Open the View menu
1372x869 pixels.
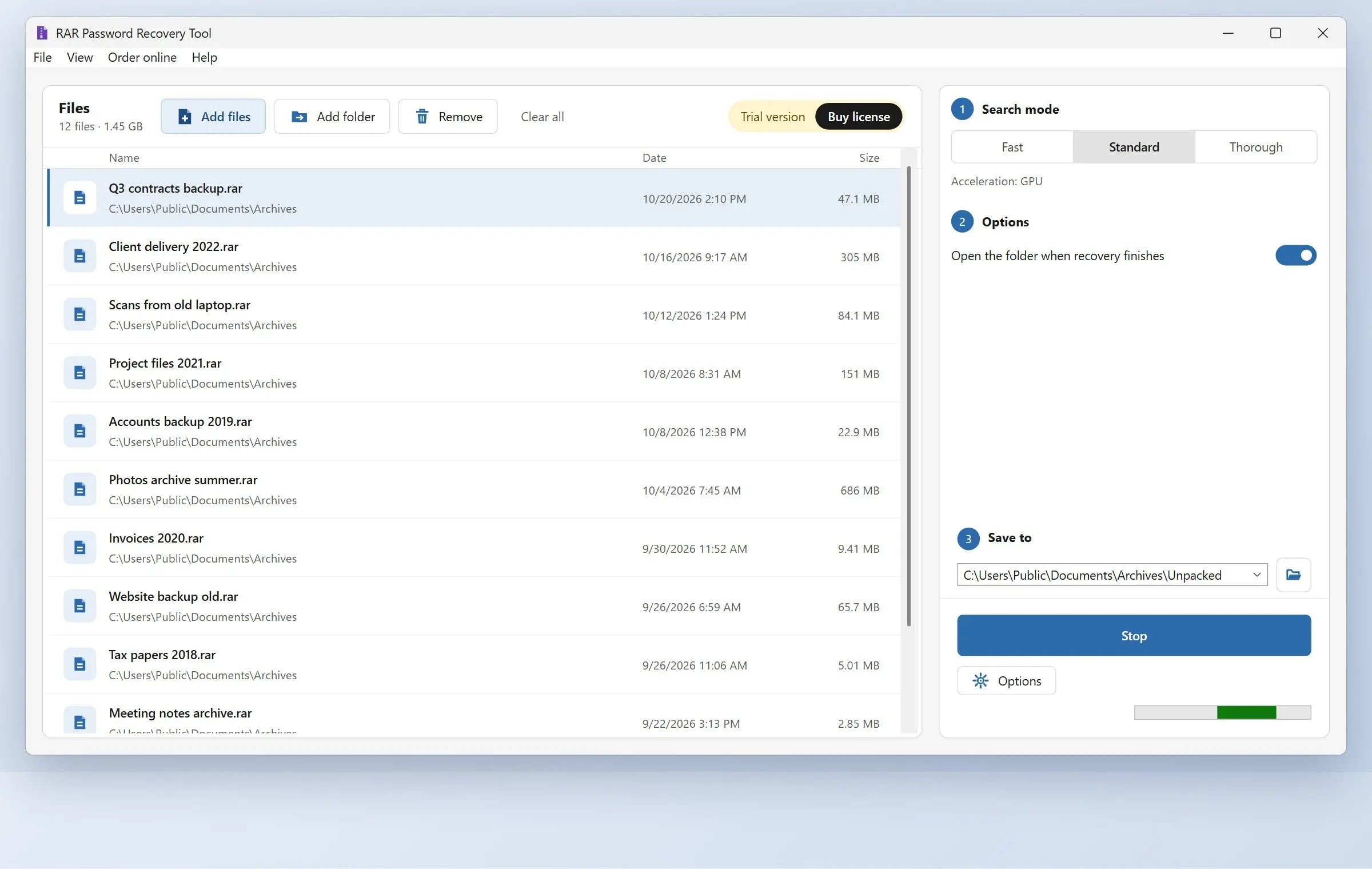[x=79, y=57]
